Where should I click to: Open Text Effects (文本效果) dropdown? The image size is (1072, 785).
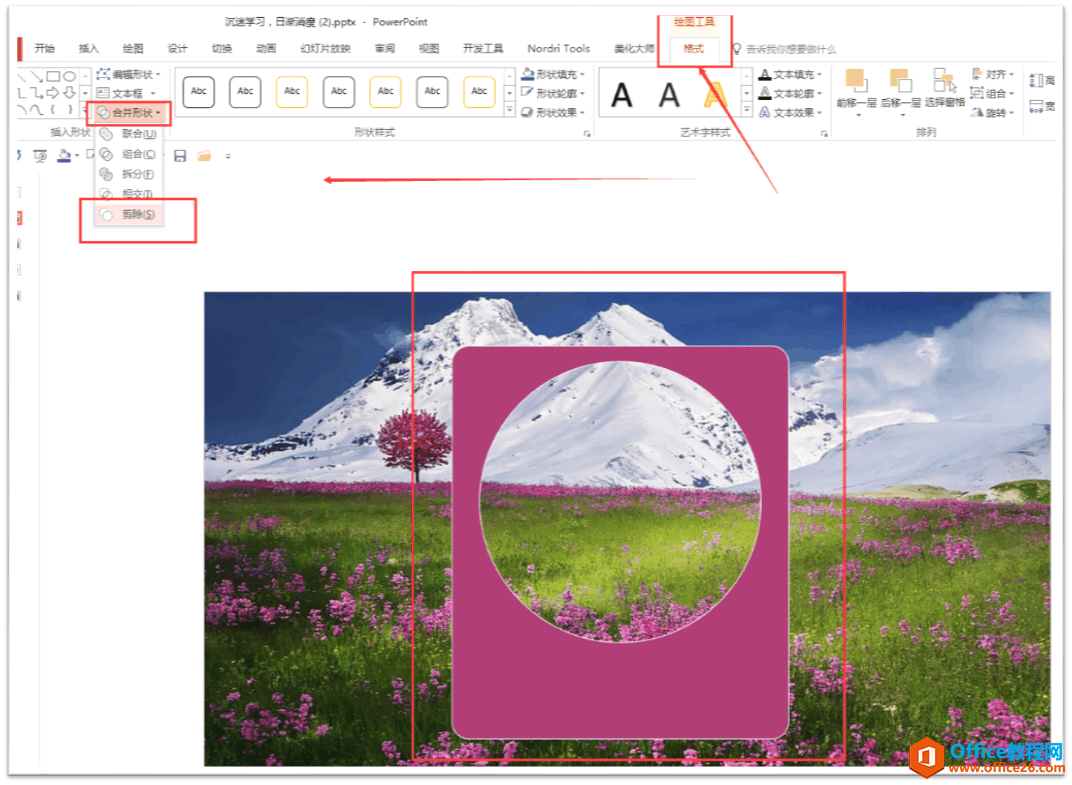pyautogui.click(x=790, y=112)
